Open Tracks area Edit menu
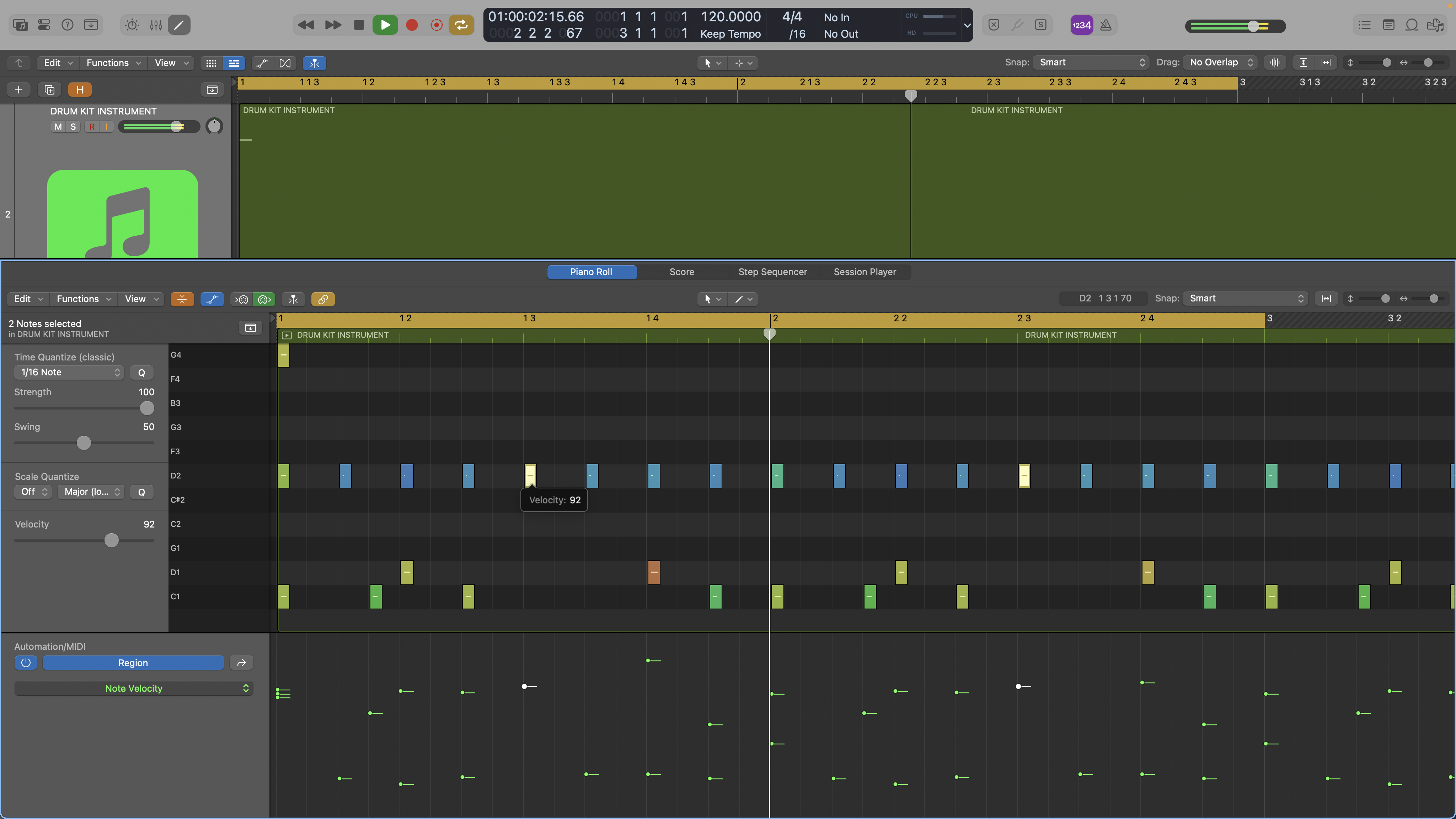The image size is (1456, 819). click(x=58, y=63)
